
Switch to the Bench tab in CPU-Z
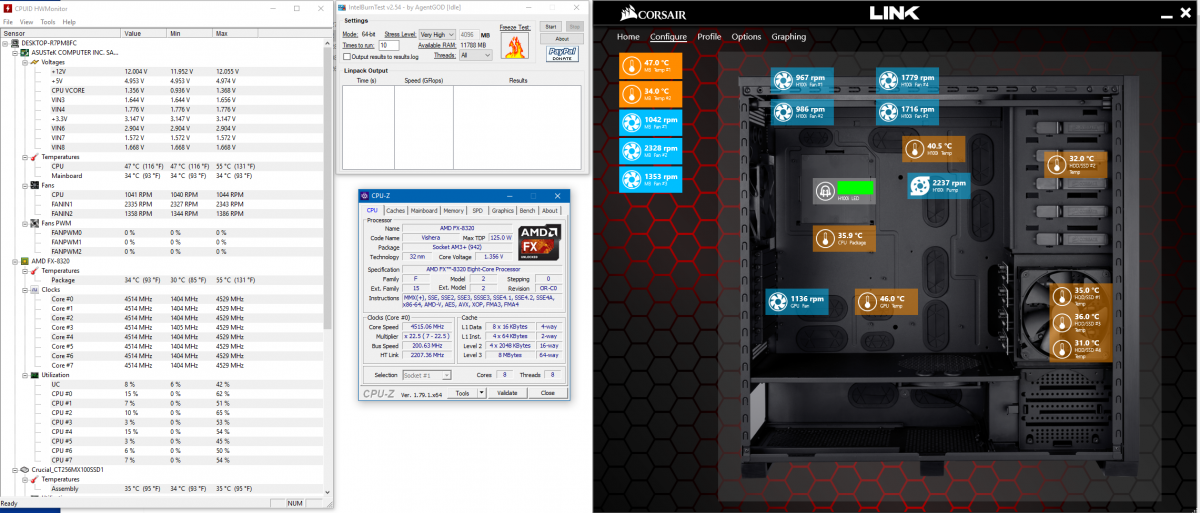tap(527, 211)
